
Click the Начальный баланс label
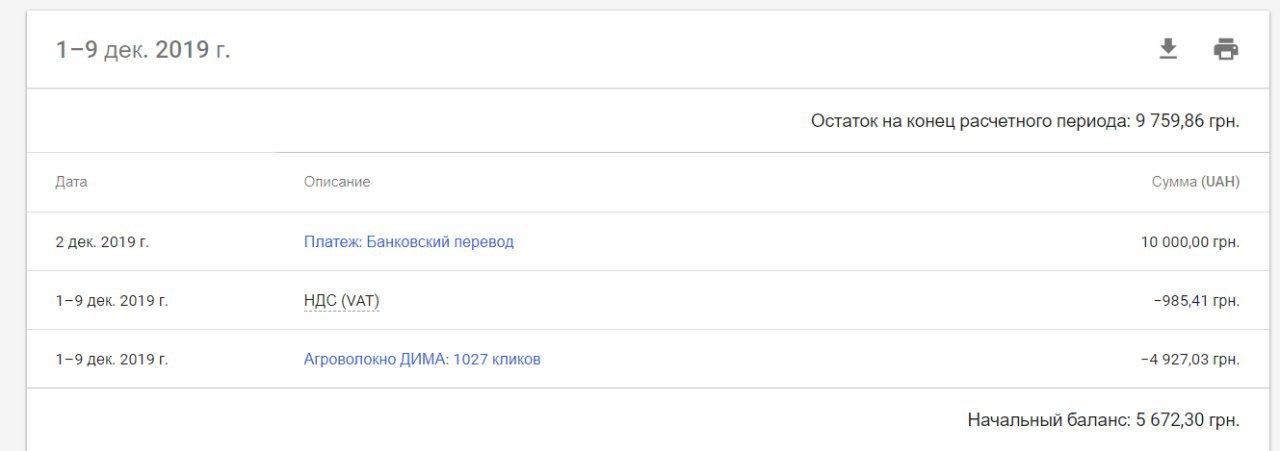point(1049,420)
